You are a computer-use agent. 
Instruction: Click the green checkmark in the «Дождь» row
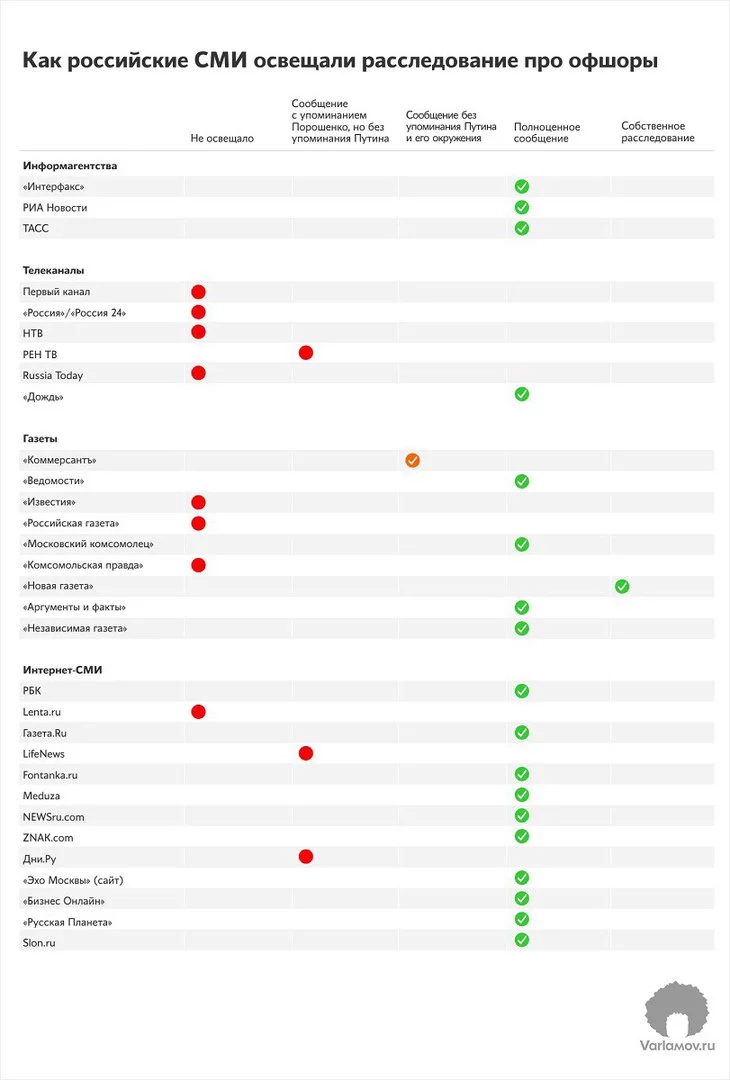tap(521, 394)
